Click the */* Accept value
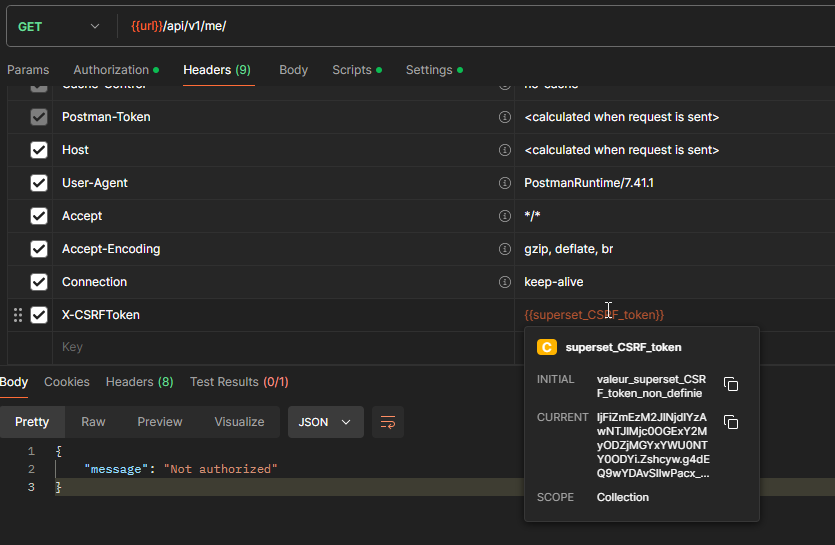 coord(532,216)
